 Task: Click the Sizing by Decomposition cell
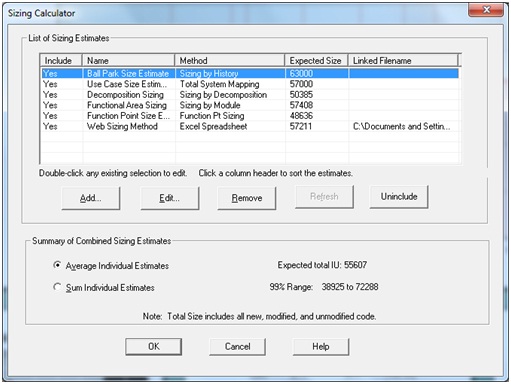pos(223,95)
